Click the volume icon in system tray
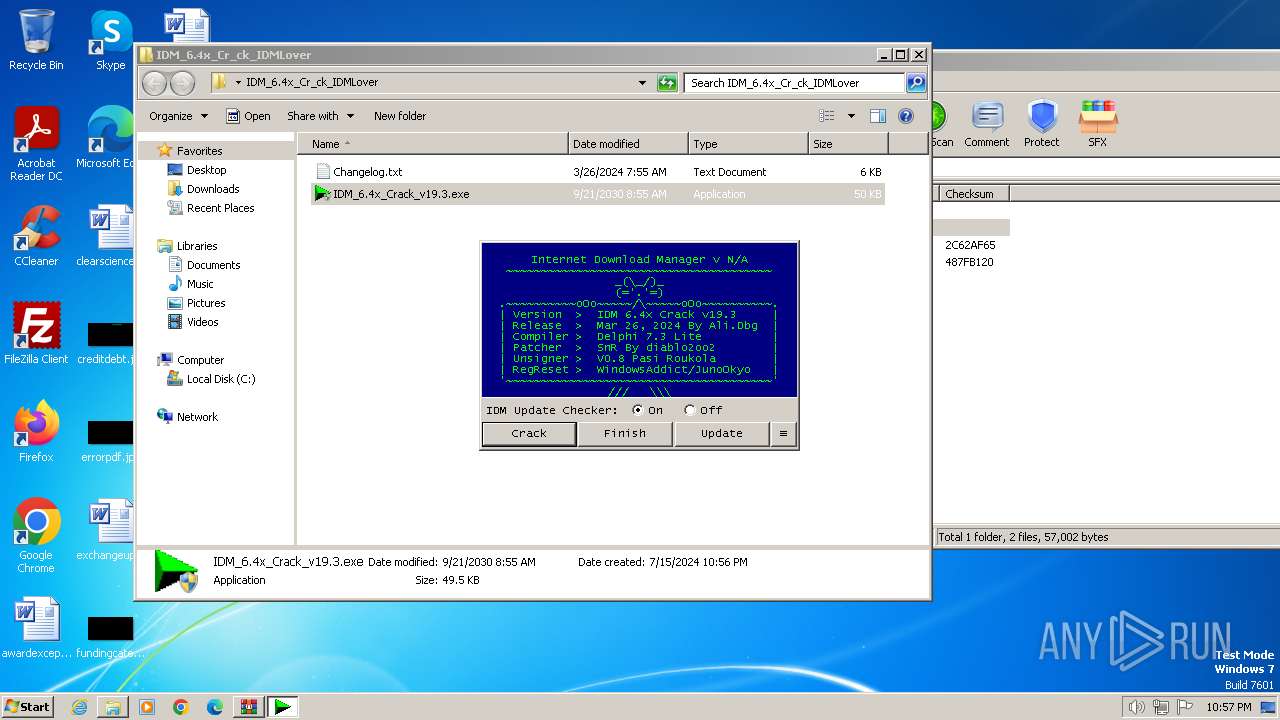Viewport: 1280px width, 720px height. tap(1136, 707)
